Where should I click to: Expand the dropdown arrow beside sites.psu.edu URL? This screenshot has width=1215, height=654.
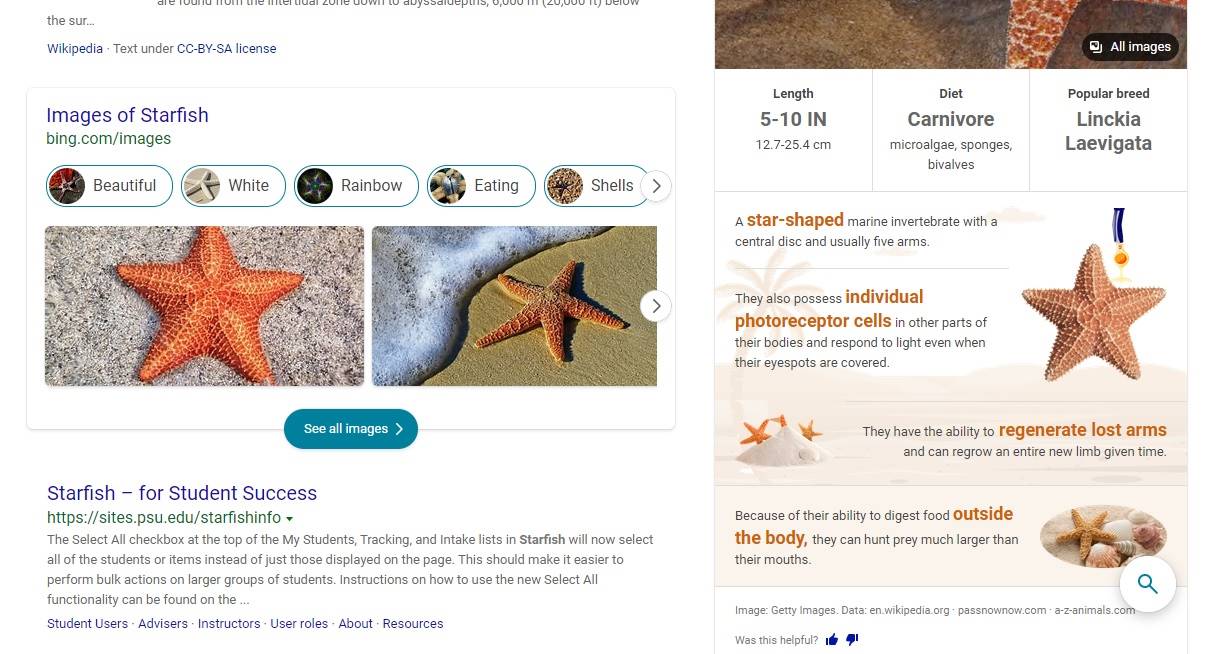click(x=290, y=518)
